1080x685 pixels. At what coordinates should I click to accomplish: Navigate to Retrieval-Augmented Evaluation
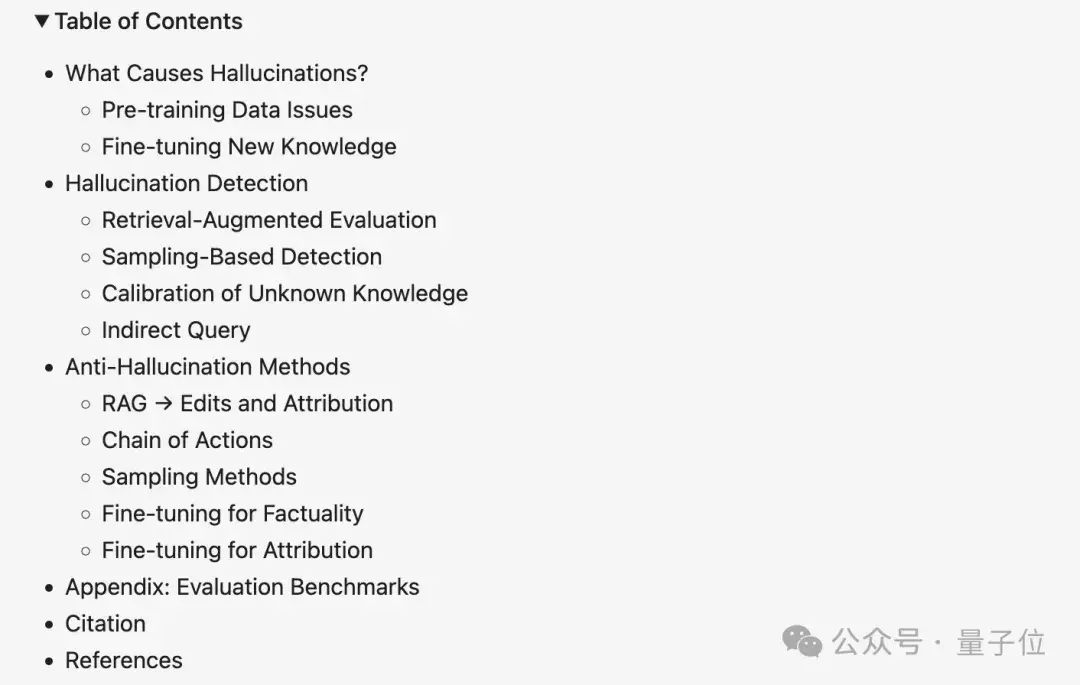269,220
